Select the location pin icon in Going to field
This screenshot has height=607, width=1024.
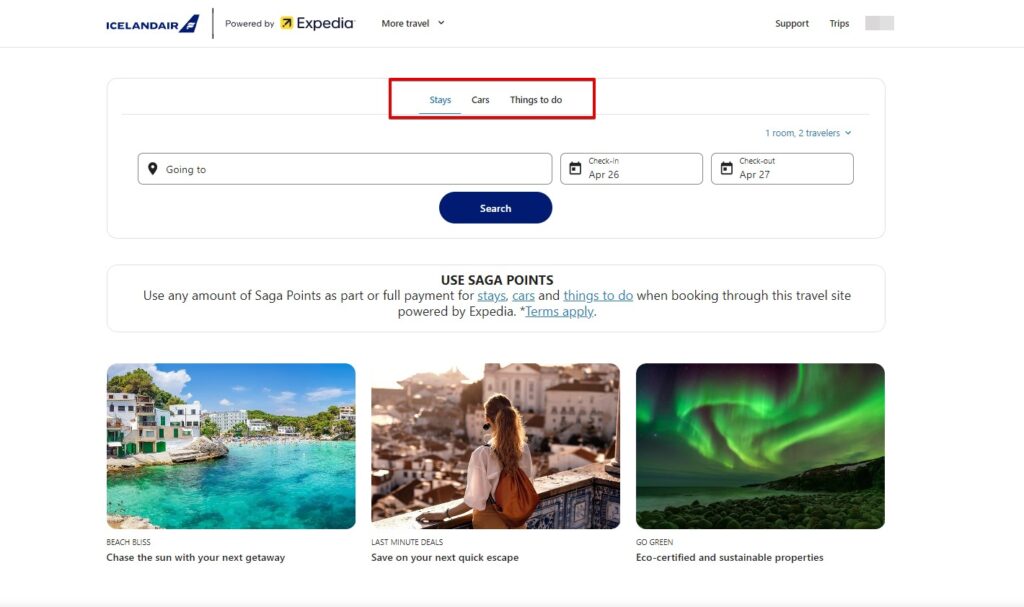coord(155,168)
